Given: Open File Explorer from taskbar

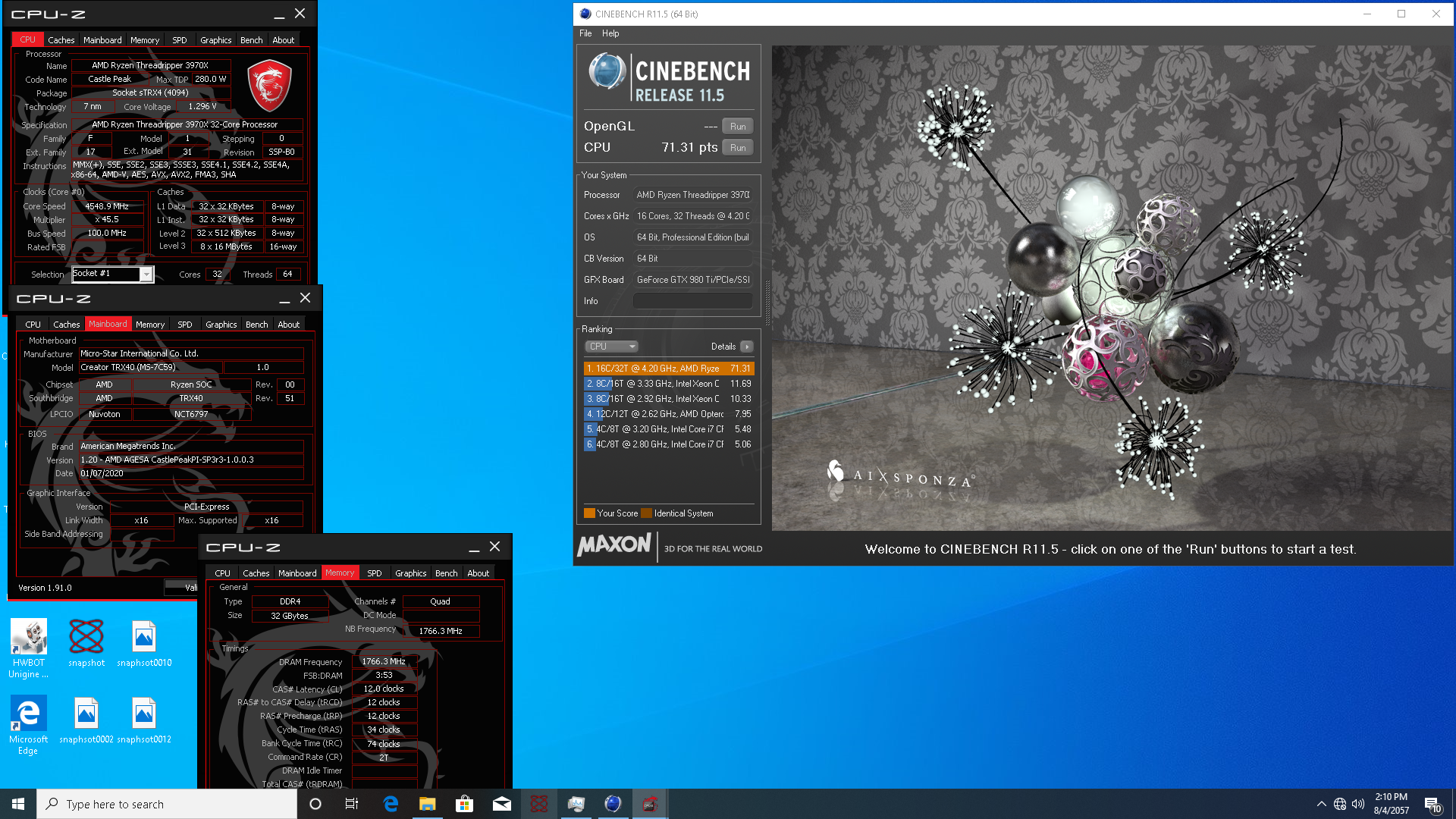Looking at the screenshot, I should 428,804.
